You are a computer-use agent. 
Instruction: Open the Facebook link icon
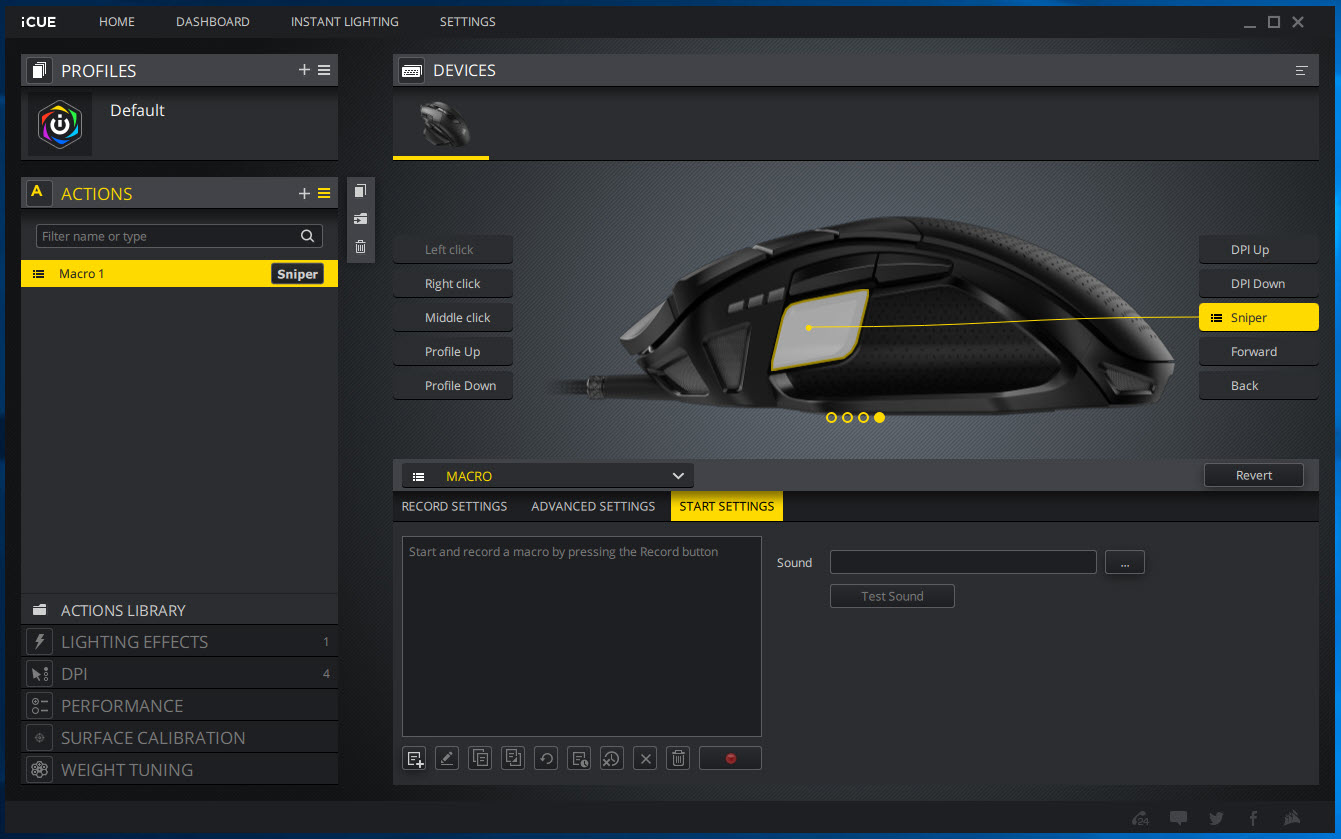coord(1253,818)
